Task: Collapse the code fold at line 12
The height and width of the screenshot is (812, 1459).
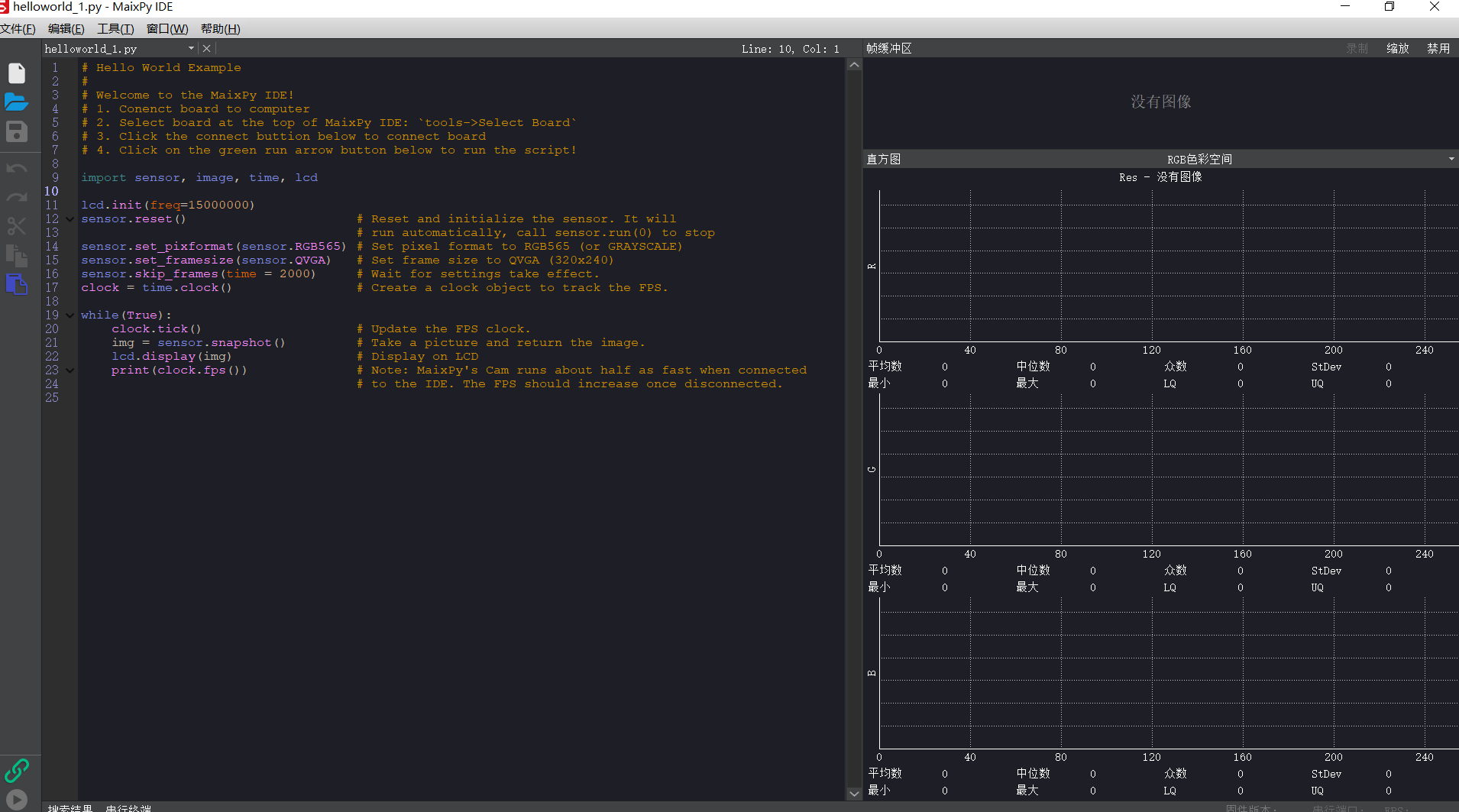Action: click(x=70, y=219)
